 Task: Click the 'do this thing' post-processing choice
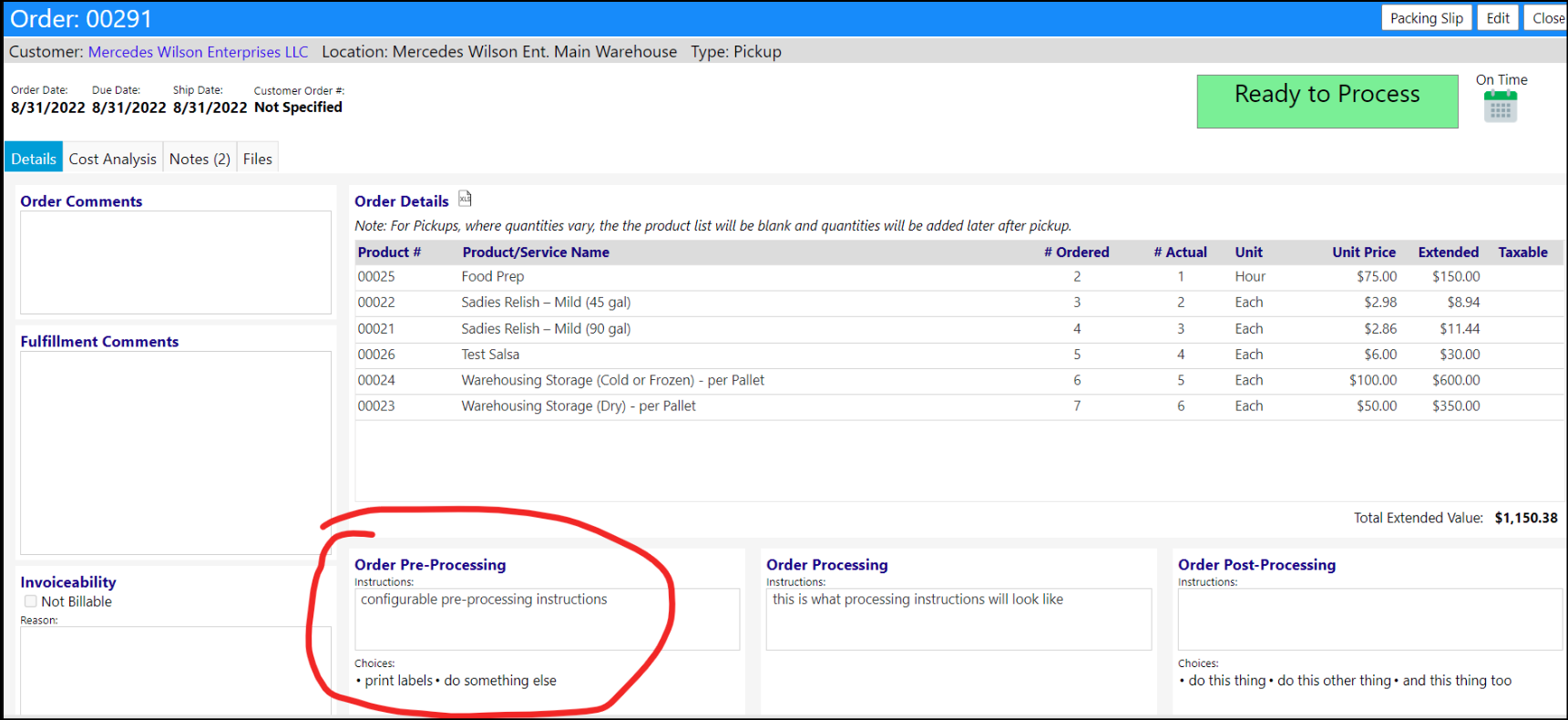click(1227, 681)
